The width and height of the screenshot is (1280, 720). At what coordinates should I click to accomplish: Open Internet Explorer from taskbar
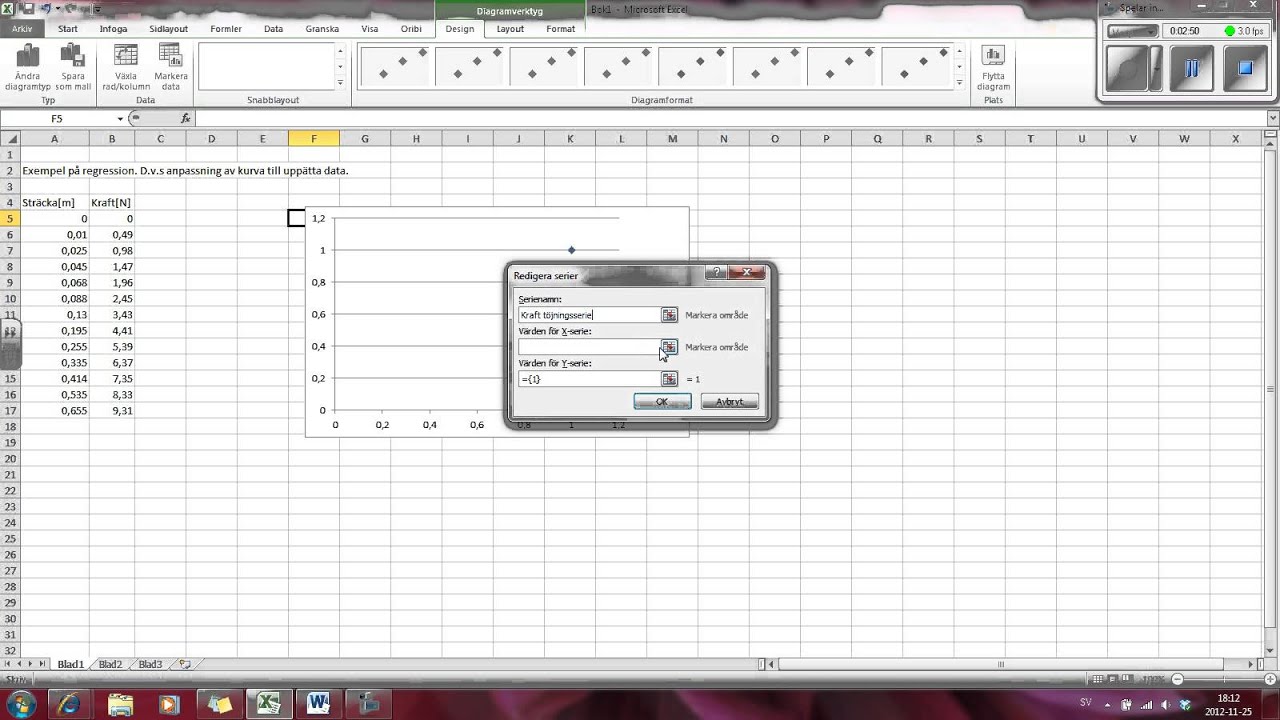(71, 703)
